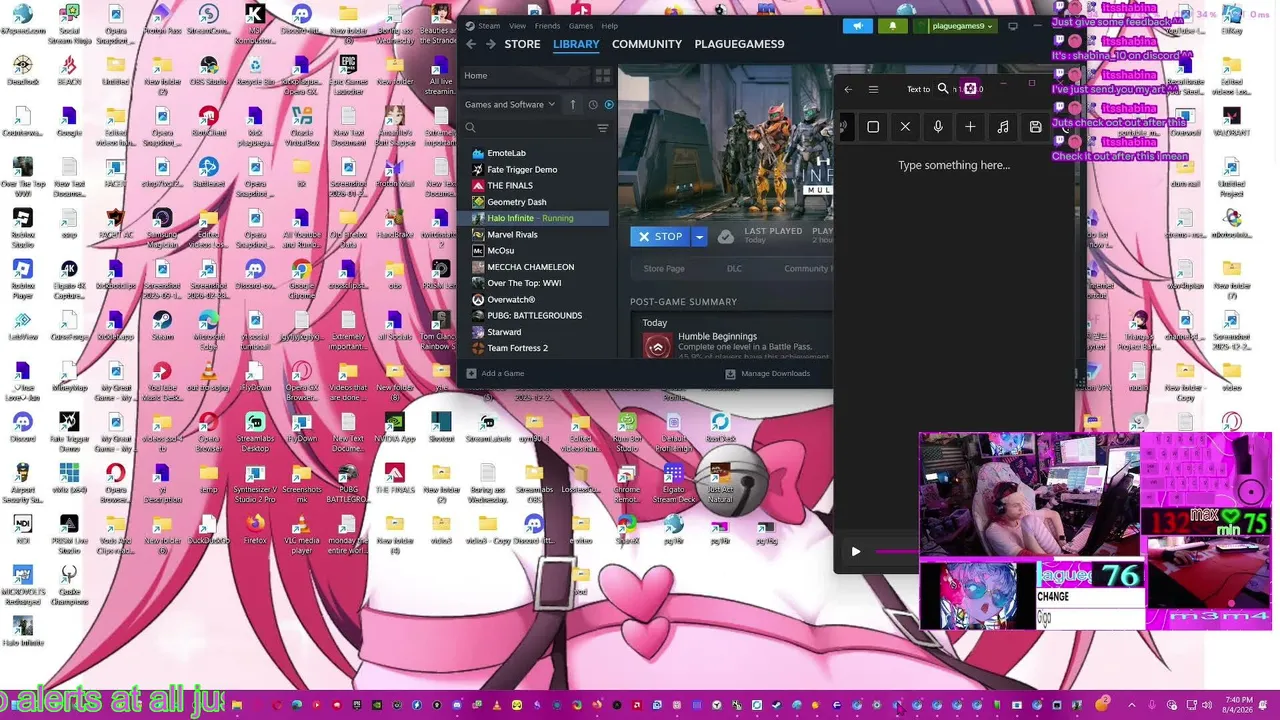The height and width of the screenshot is (720, 1280).
Task: Open hamburger menu in Text to Speech window
Action: 873,89
